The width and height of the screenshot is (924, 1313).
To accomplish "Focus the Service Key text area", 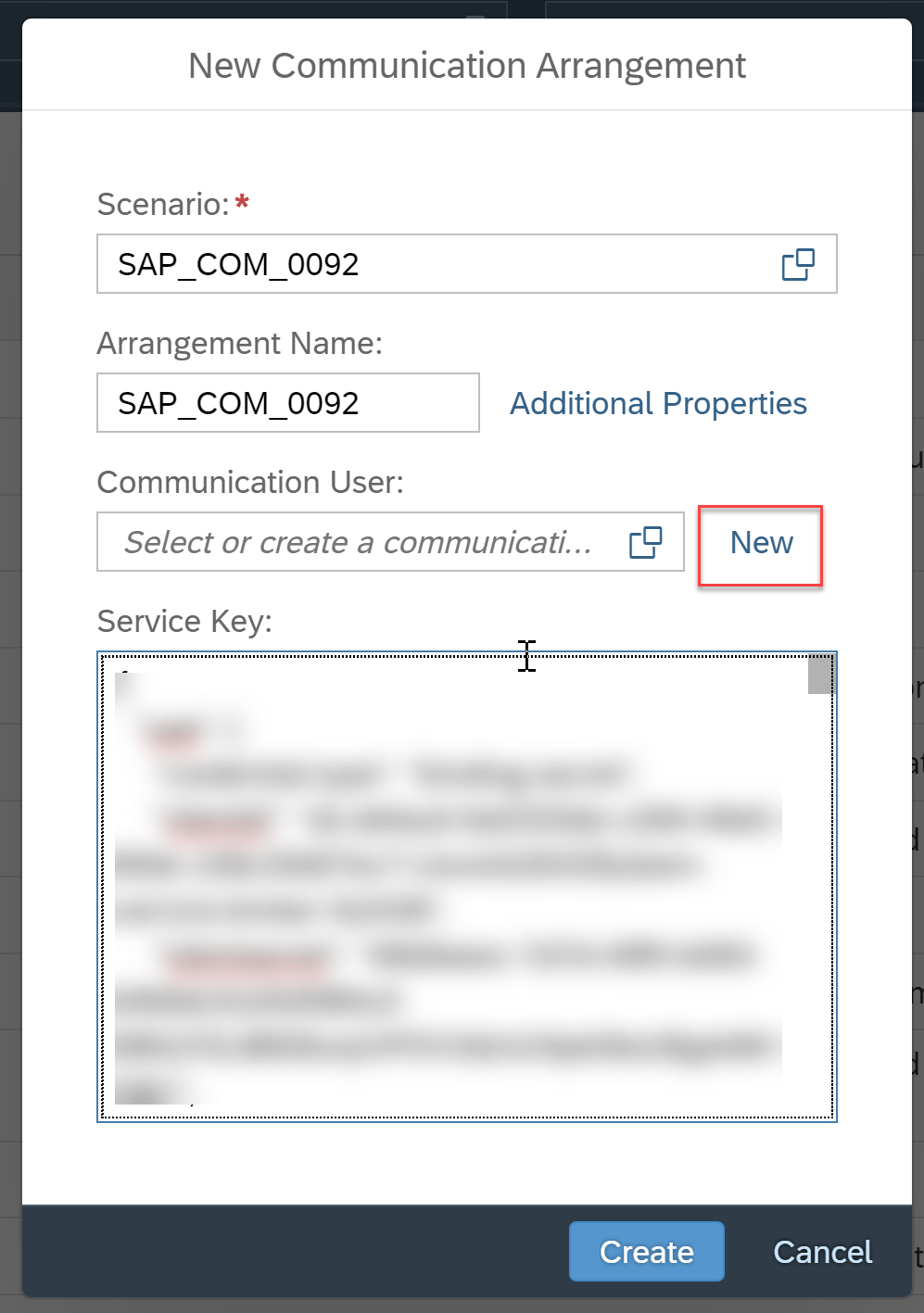I will [x=466, y=887].
